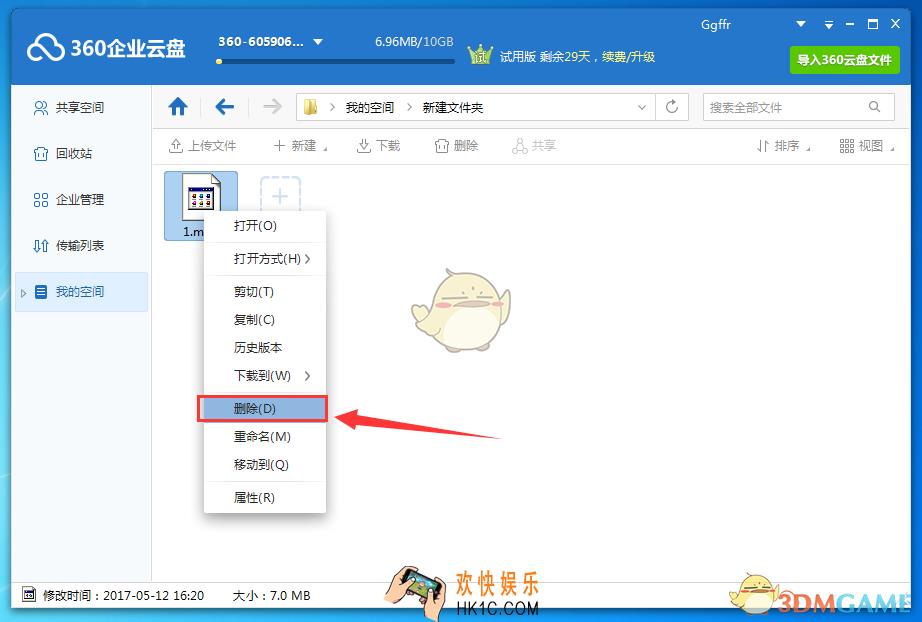Choose 历史版本 in the context menu

click(x=265, y=347)
